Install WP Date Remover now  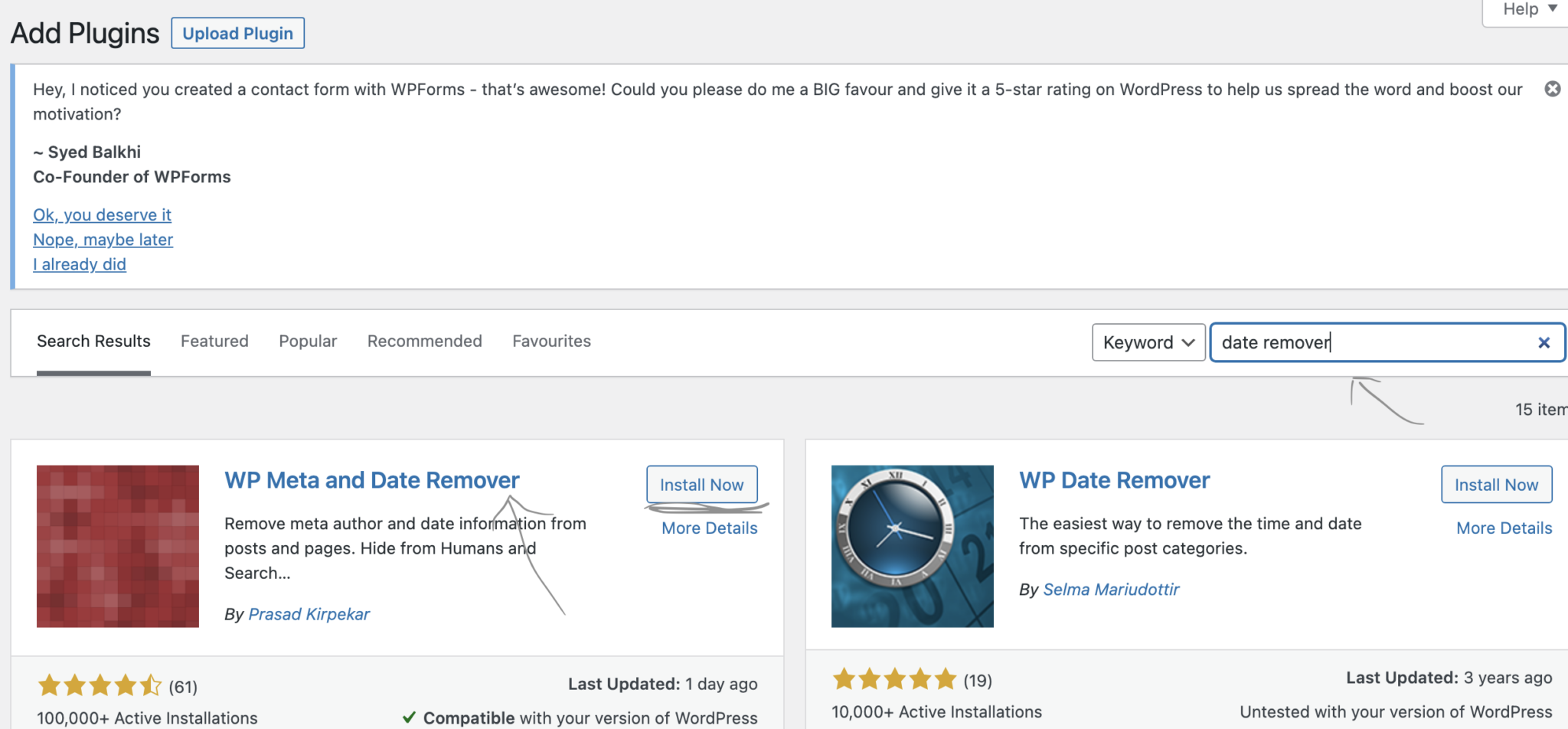[1496, 484]
